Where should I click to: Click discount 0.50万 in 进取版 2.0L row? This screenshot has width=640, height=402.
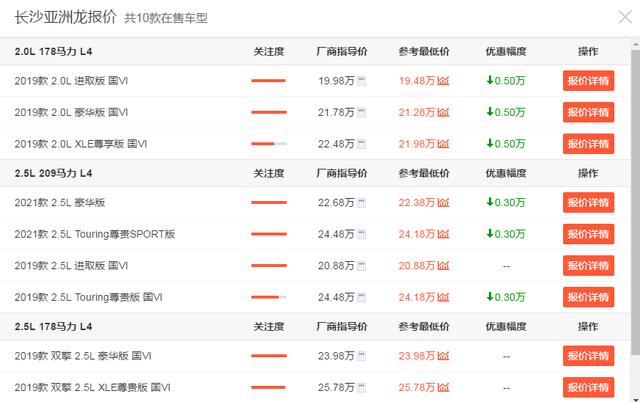pyautogui.click(x=506, y=81)
